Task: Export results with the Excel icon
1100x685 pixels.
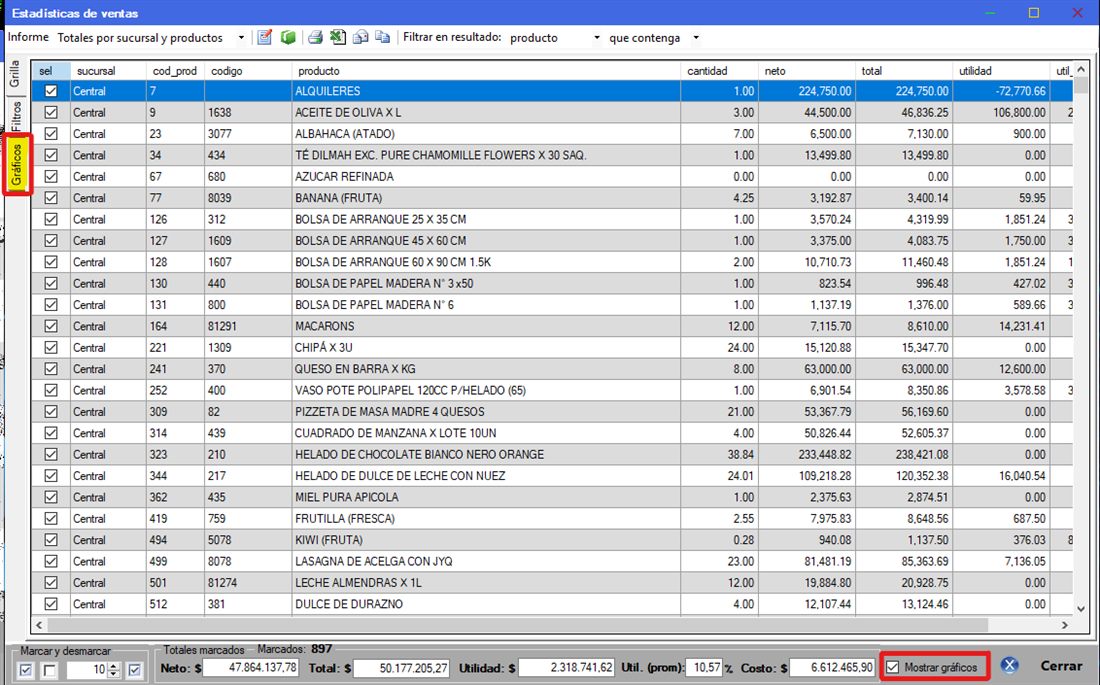Action: (x=338, y=37)
